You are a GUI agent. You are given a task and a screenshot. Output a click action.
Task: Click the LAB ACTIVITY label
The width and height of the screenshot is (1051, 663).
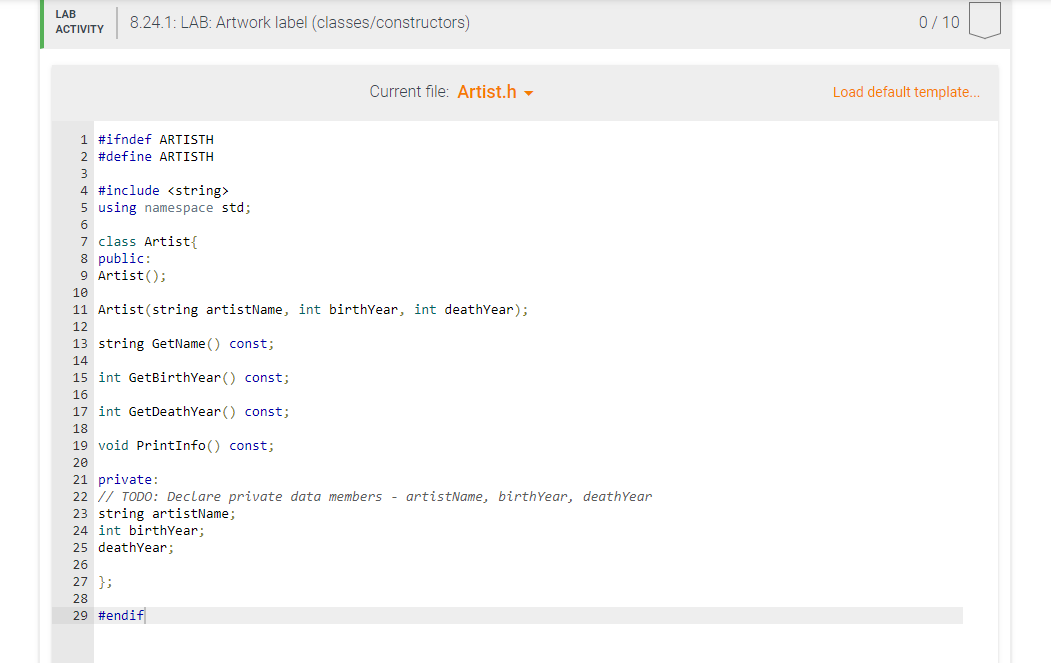pos(79,22)
